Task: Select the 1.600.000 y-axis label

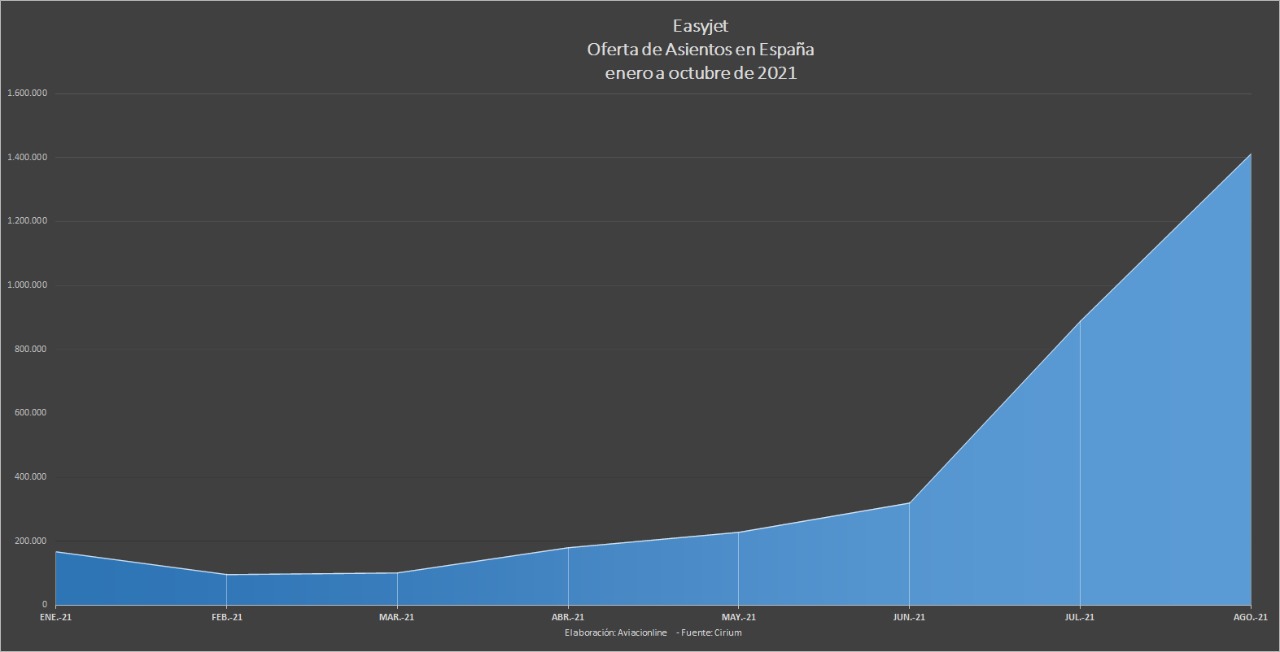Action: point(28,93)
